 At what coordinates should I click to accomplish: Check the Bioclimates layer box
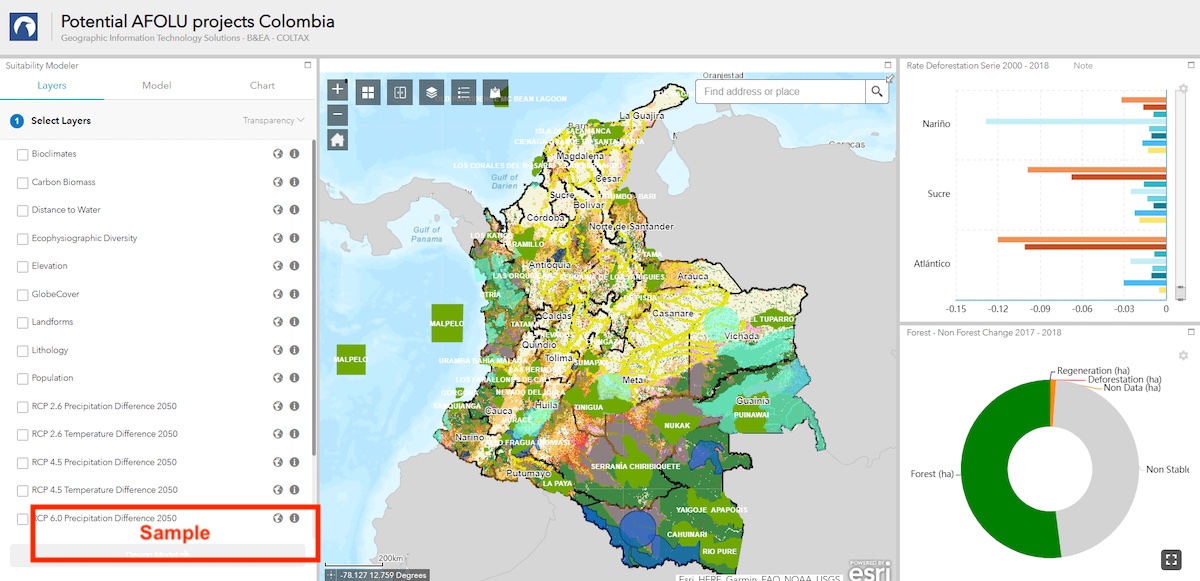pos(22,154)
